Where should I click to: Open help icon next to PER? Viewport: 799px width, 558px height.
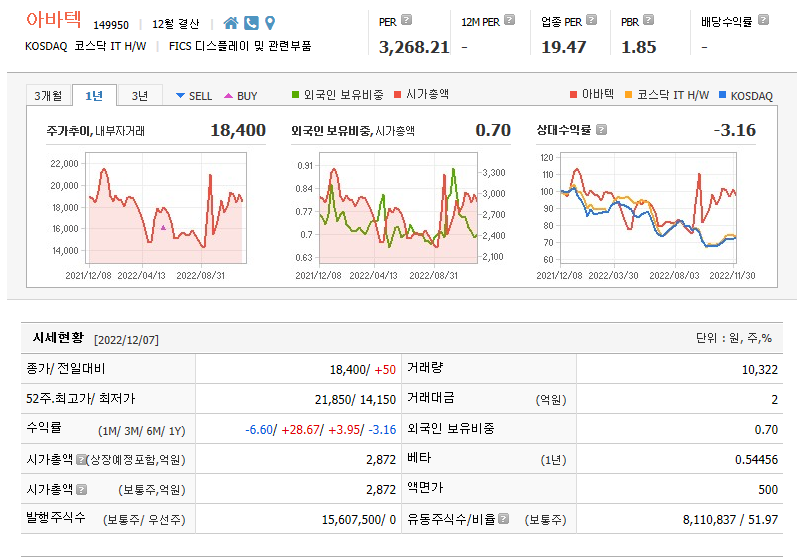point(406,20)
